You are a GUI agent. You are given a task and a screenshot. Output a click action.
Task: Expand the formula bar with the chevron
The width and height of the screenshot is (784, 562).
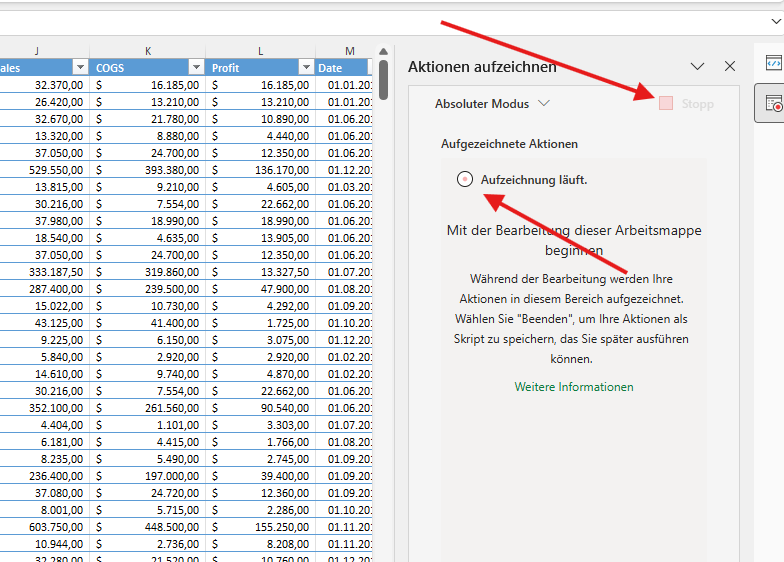775,21
